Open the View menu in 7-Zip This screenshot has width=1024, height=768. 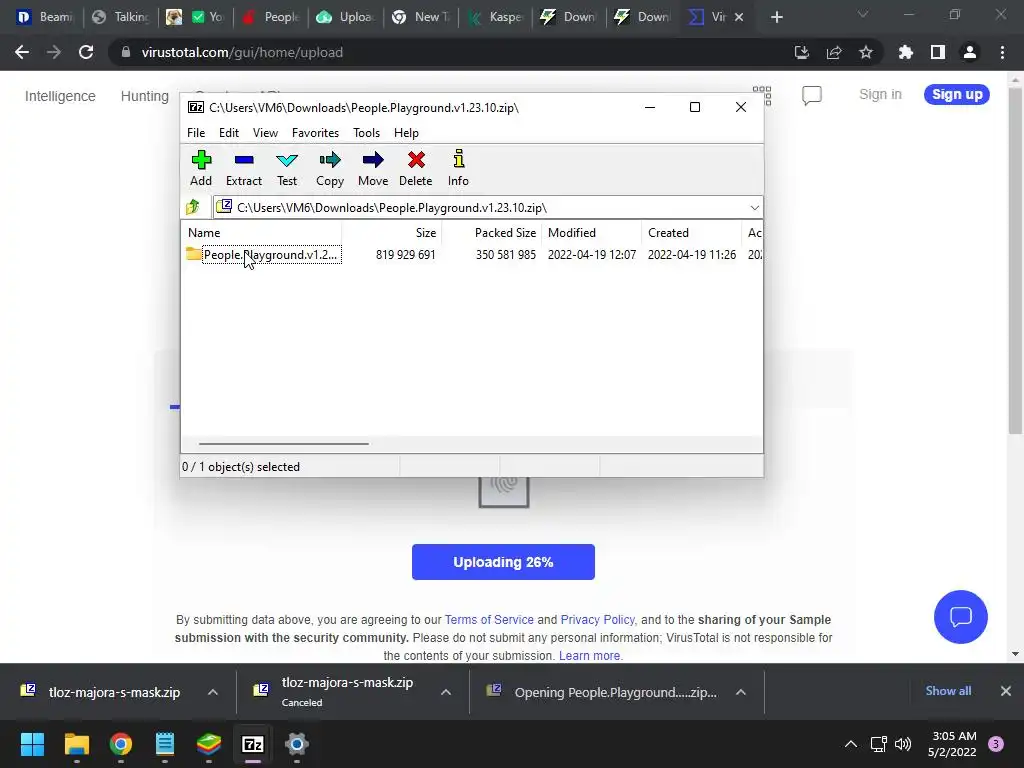265,133
